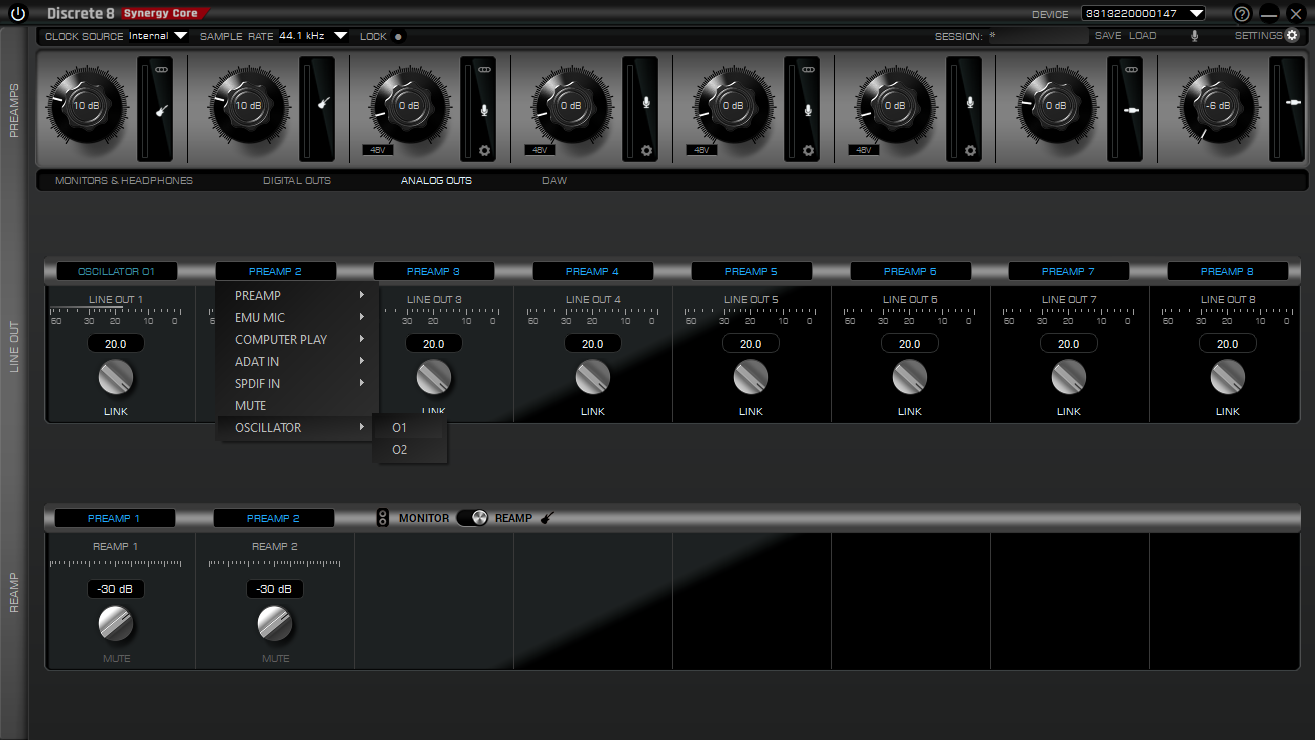Image resolution: width=1315 pixels, height=740 pixels.
Task: Click the -30 dB value box of Reamp 2
Action: (275, 589)
